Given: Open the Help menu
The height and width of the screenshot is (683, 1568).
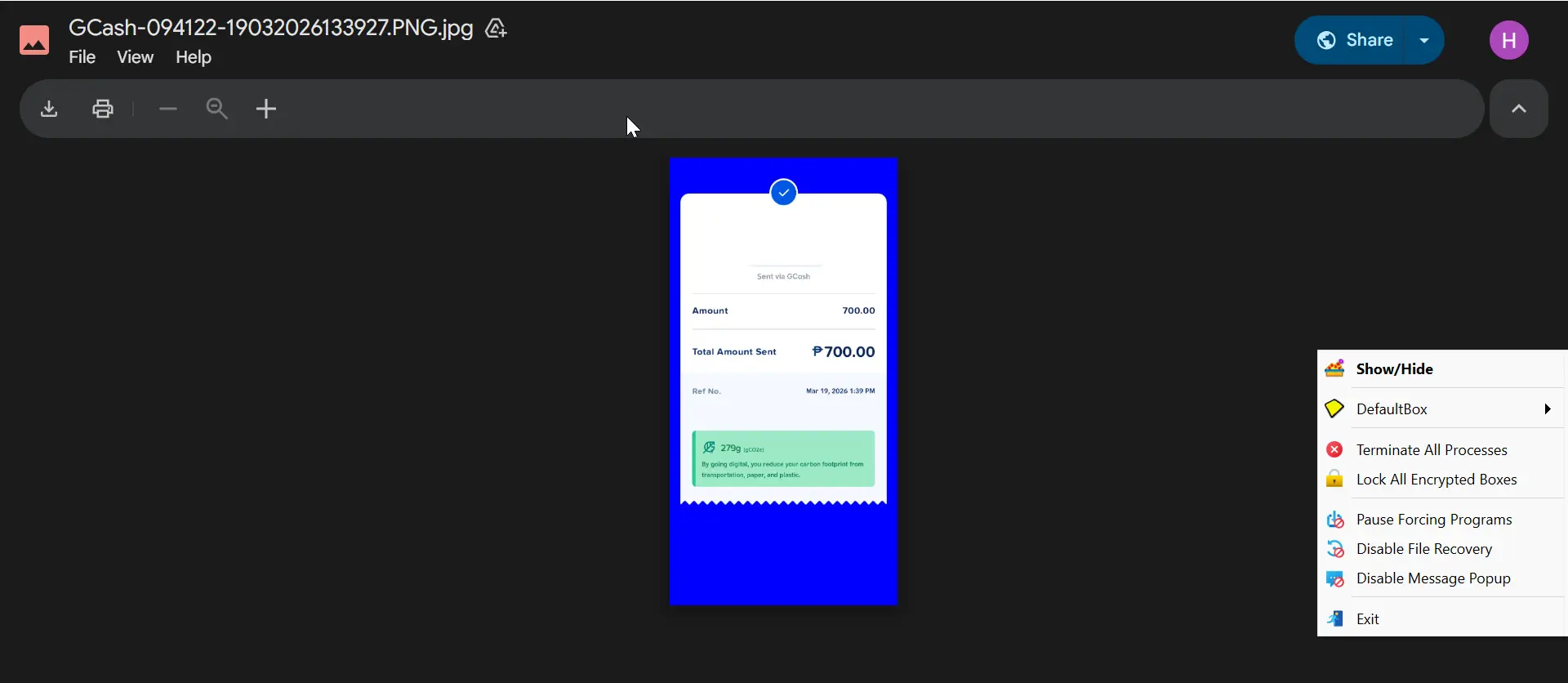Looking at the screenshot, I should pyautogui.click(x=194, y=57).
